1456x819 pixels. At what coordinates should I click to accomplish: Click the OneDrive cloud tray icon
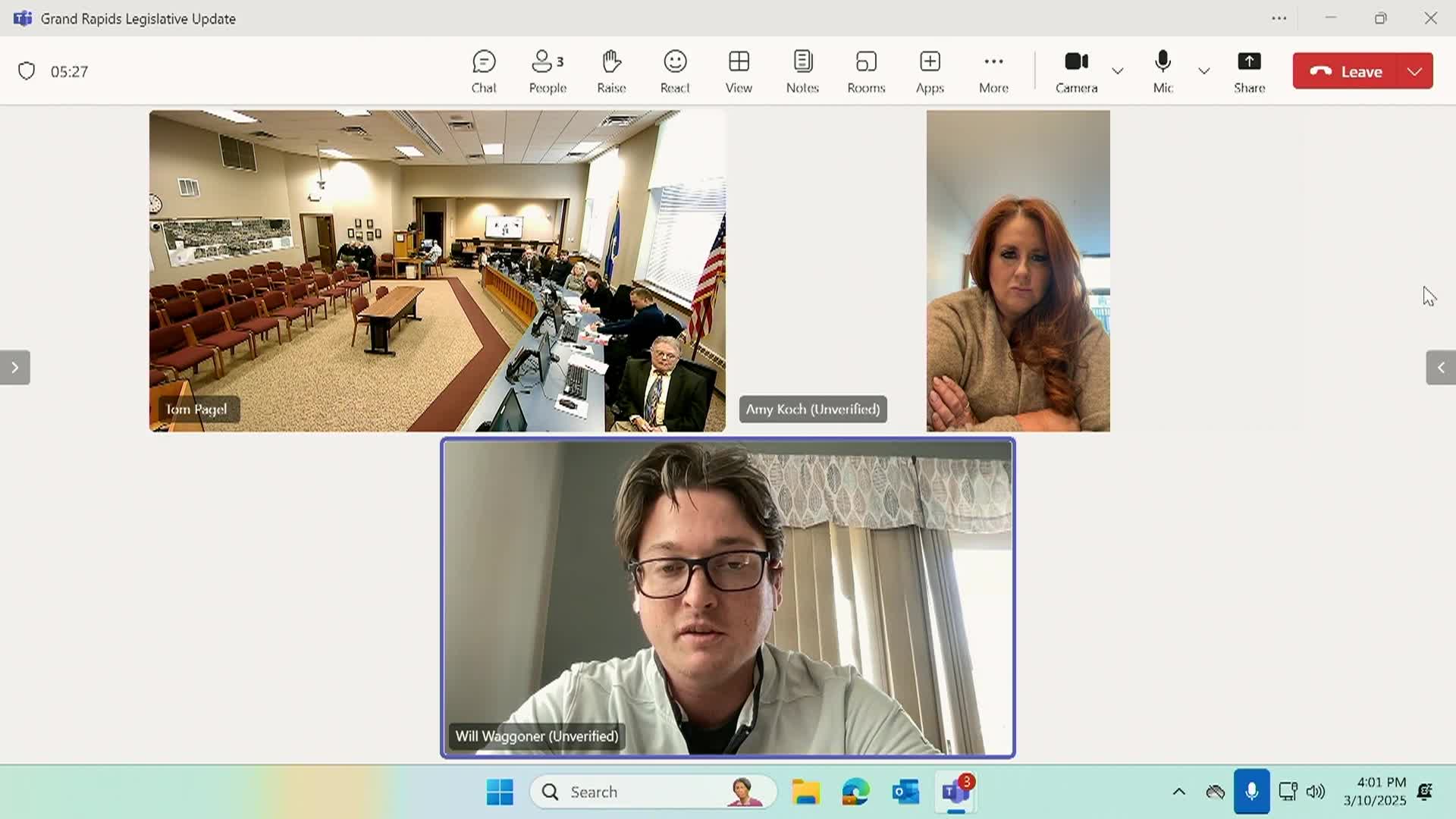point(1216,792)
